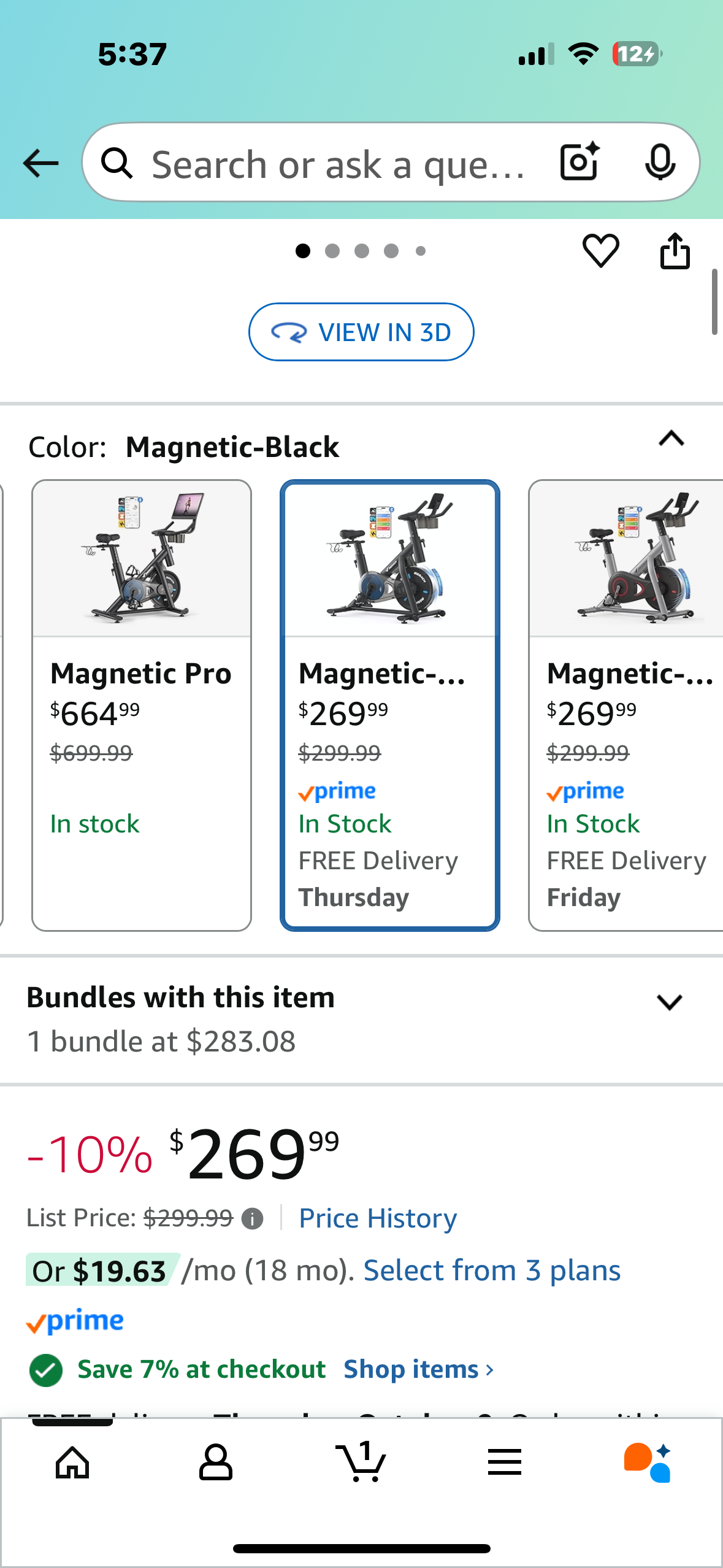
Task: Select the silver Magnetic bike option
Action: pos(625,705)
